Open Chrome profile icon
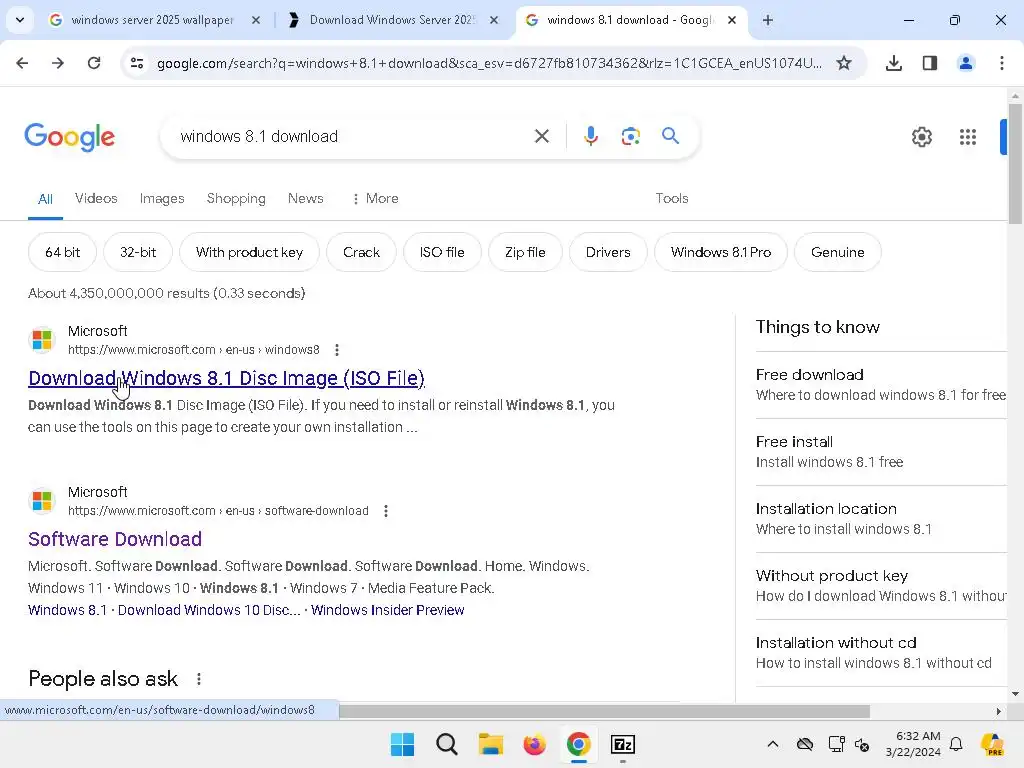The image size is (1024, 768). 966,63
